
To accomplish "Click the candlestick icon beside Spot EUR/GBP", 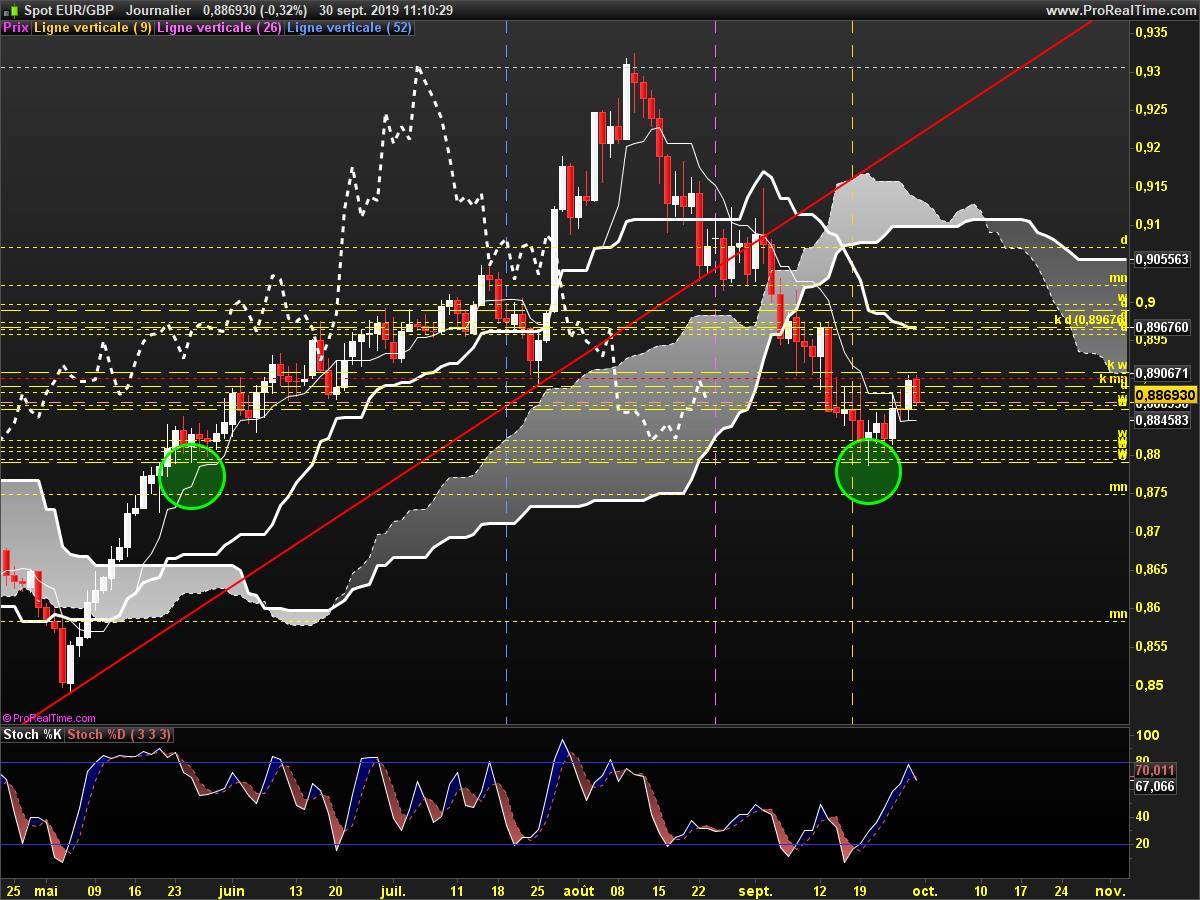I will pyautogui.click(x=11, y=10).
